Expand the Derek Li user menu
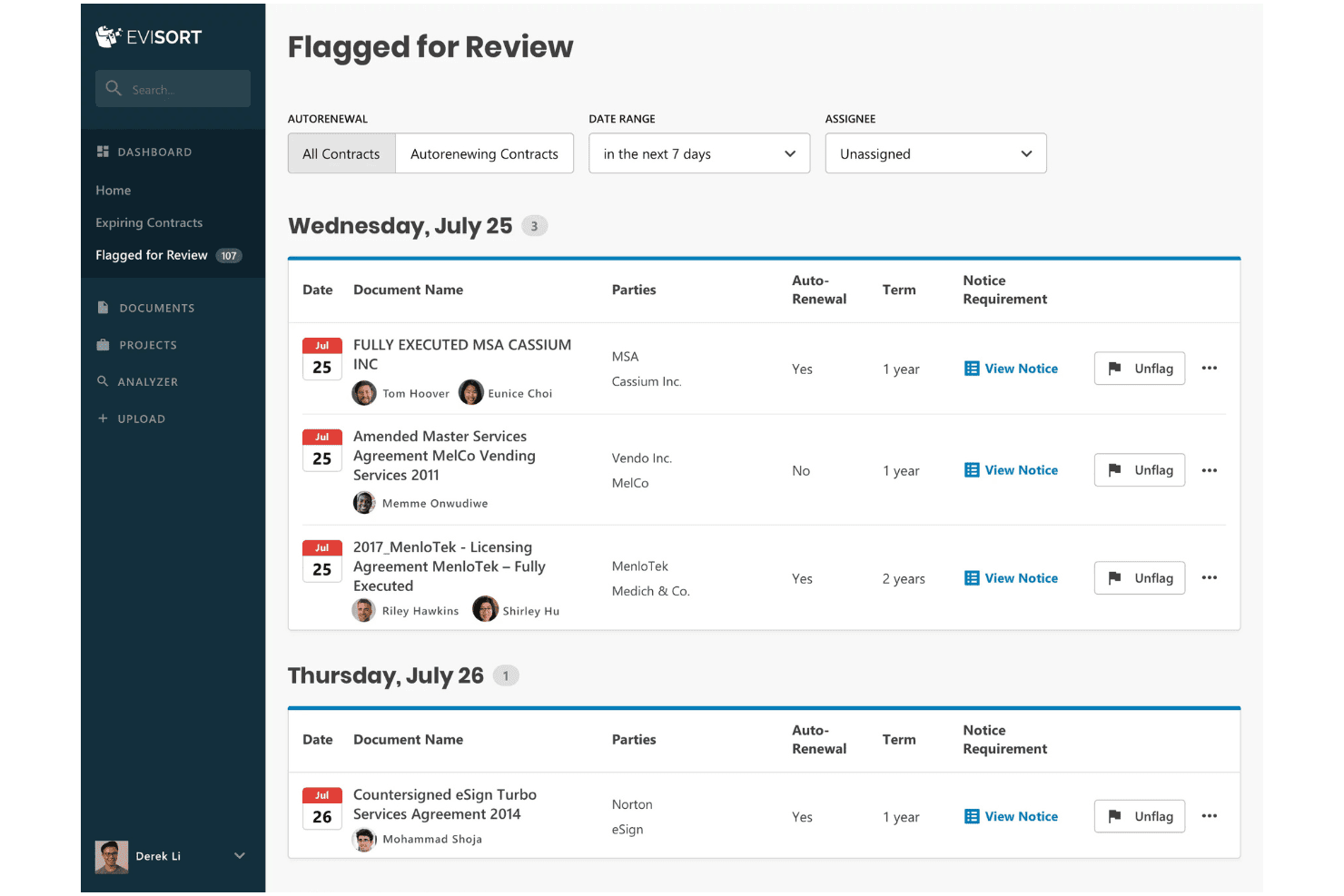The height and width of the screenshot is (896, 1344). point(240,855)
